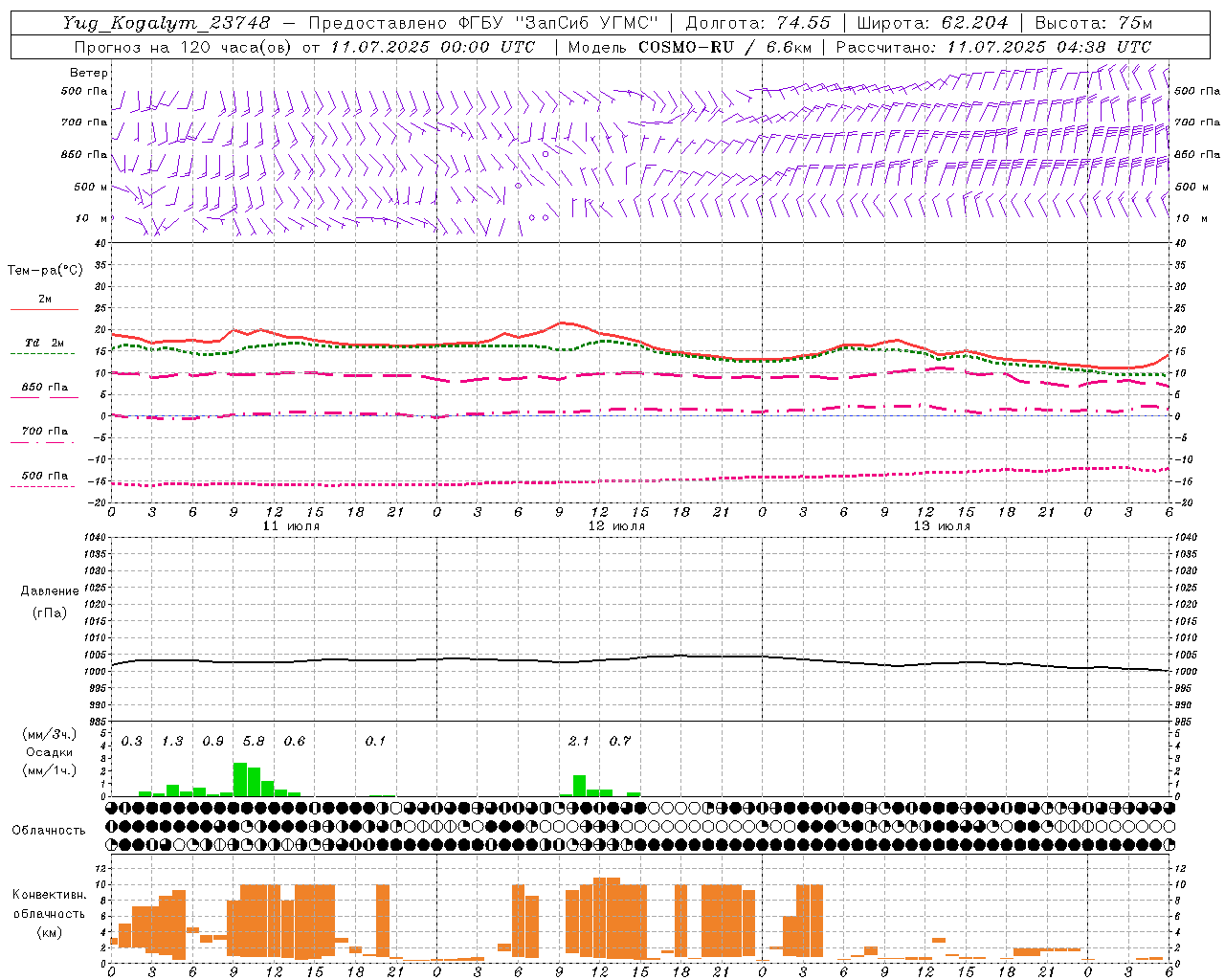Click the Осадки panel label
This screenshot has width=1225, height=980.
pos(50,752)
